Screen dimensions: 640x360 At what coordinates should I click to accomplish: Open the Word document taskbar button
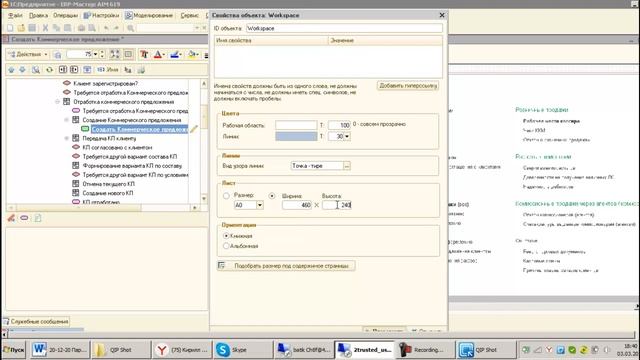click(x=60, y=350)
